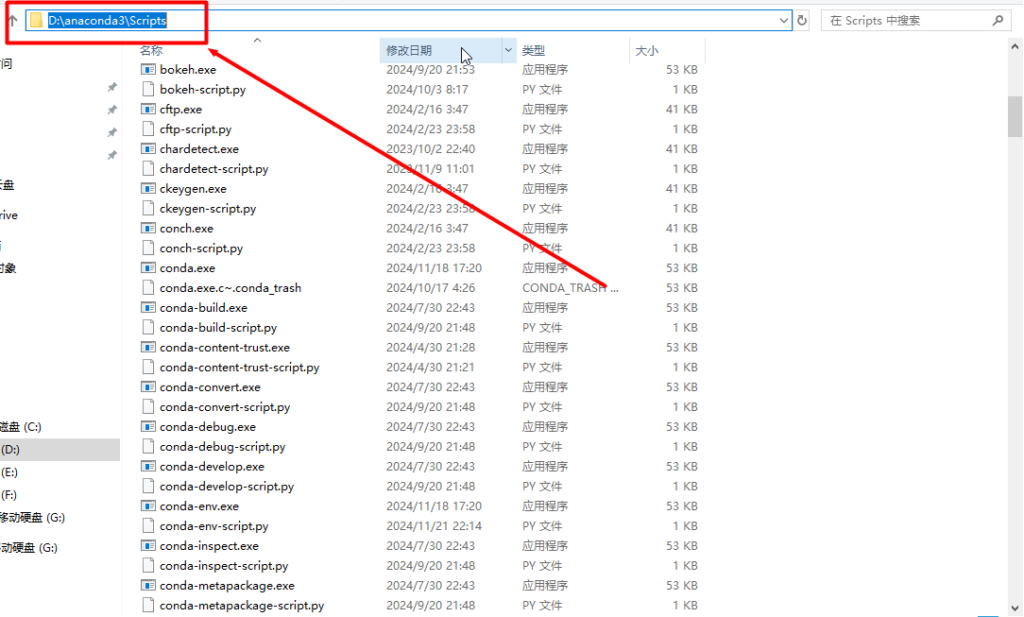Click the sort chevron above the columns

pyautogui.click(x=257, y=39)
